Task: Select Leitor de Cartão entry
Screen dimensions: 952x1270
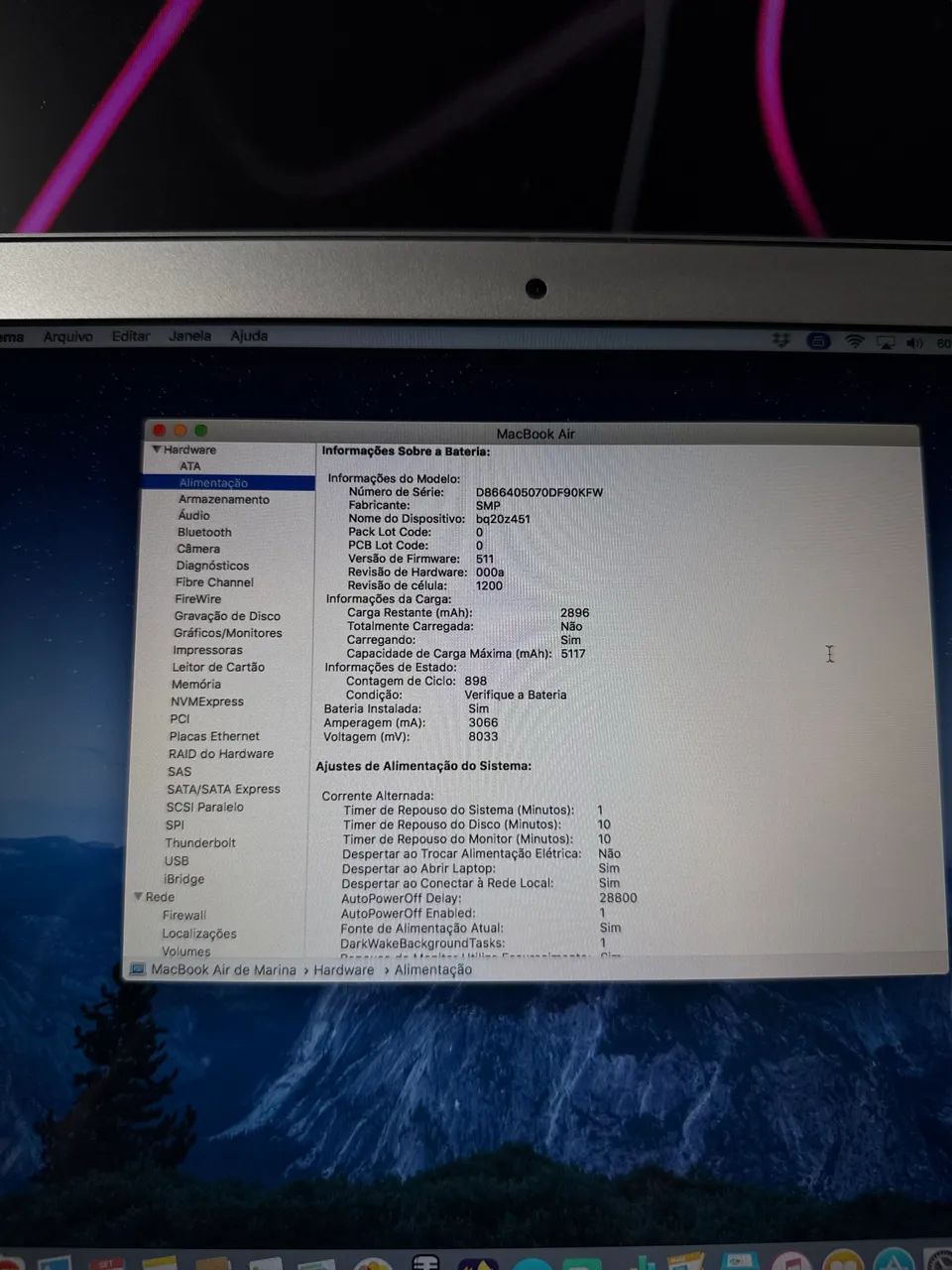Action: tap(218, 667)
